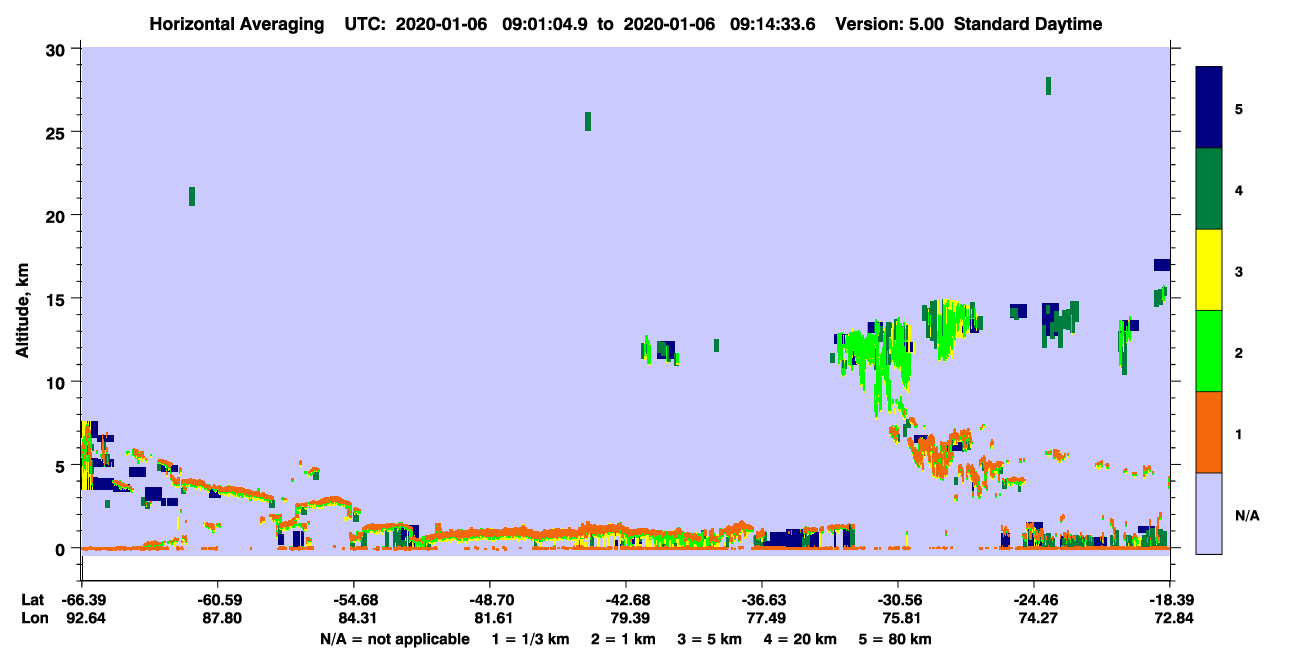Click latitude value -54.68

[x=354, y=600]
